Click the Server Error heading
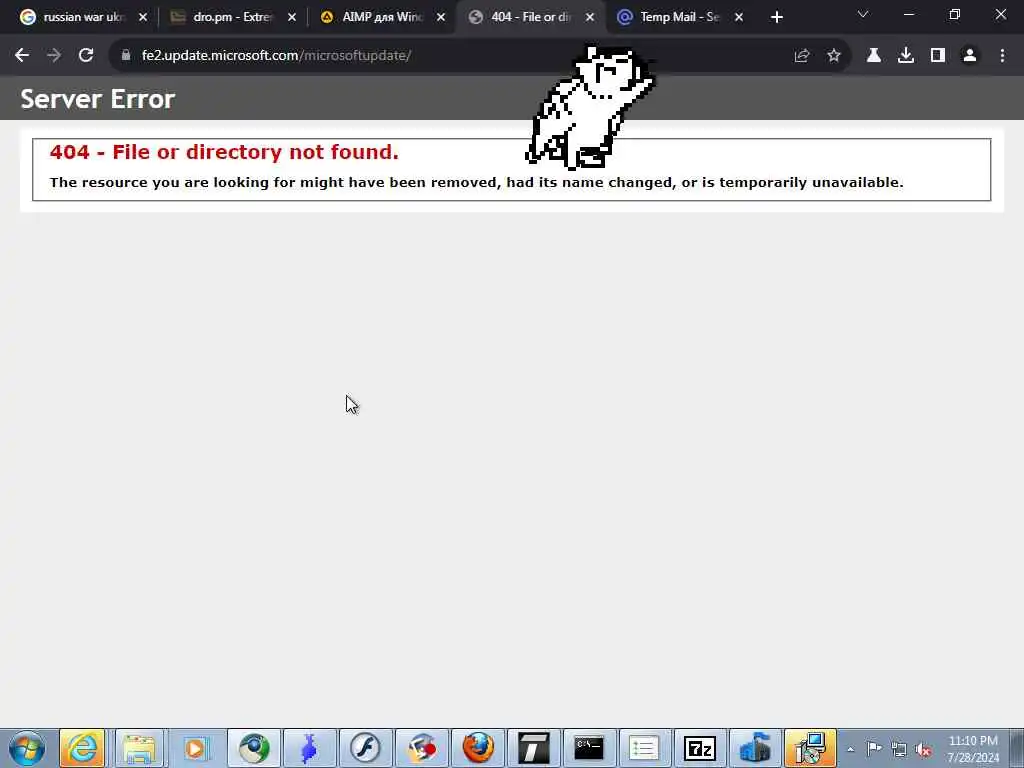Viewport: 1024px width, 768px height. click(x=98, y=99)
